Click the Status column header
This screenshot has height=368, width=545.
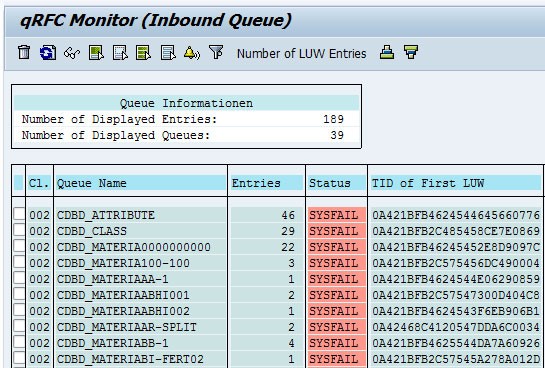click(330, 183)
